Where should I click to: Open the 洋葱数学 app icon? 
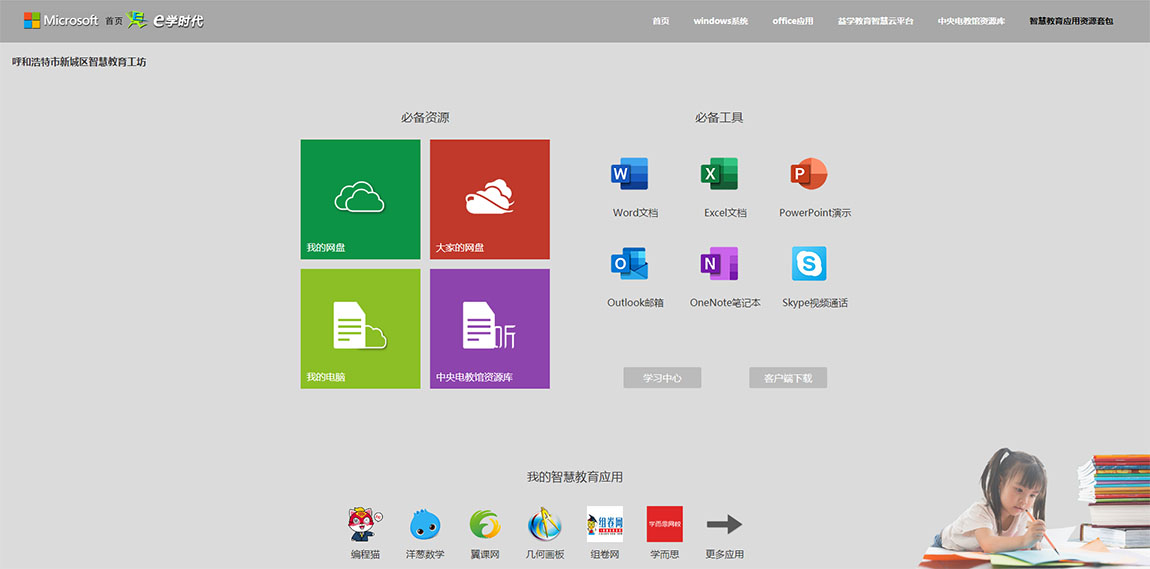coord(424,524)
